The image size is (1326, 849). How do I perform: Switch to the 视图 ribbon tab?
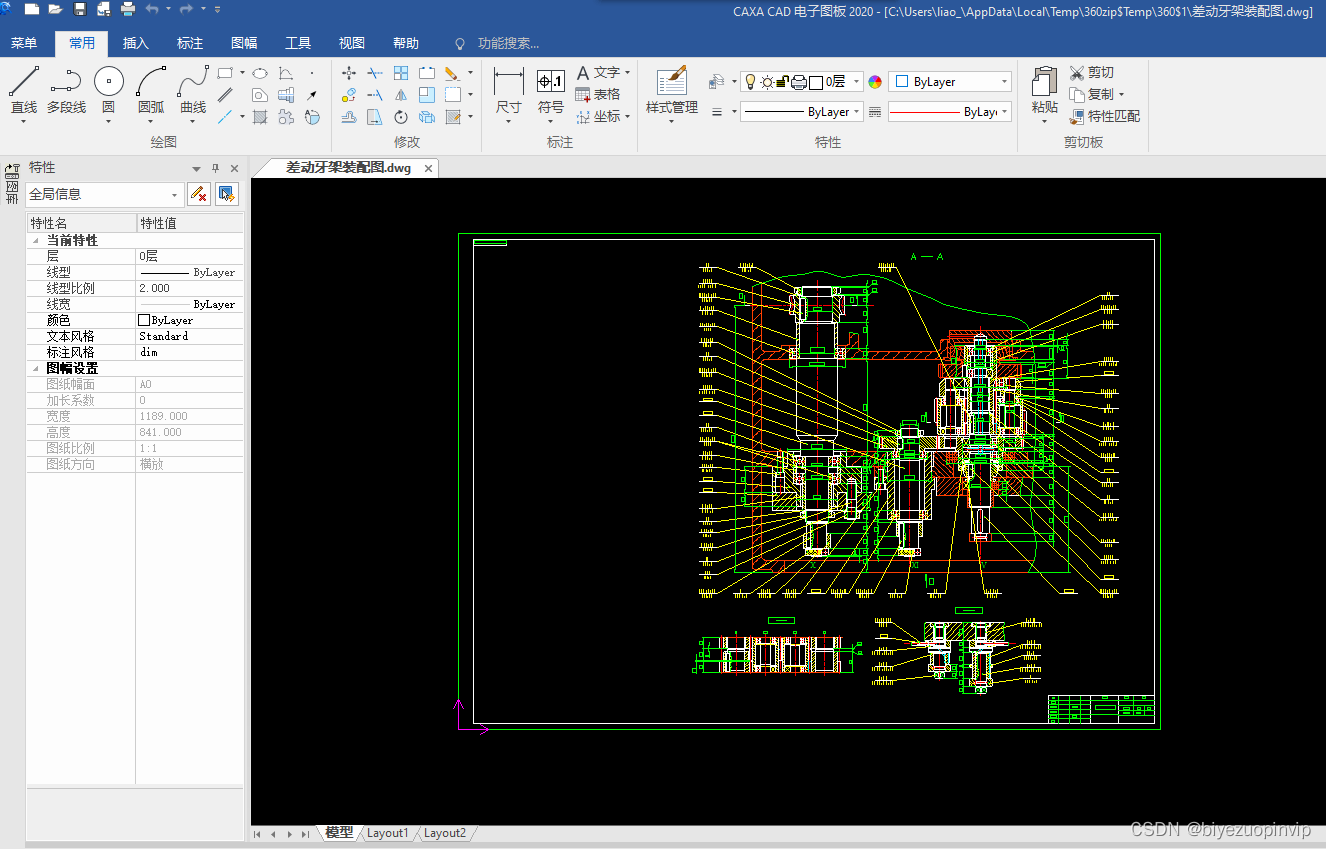click(352, 43)
